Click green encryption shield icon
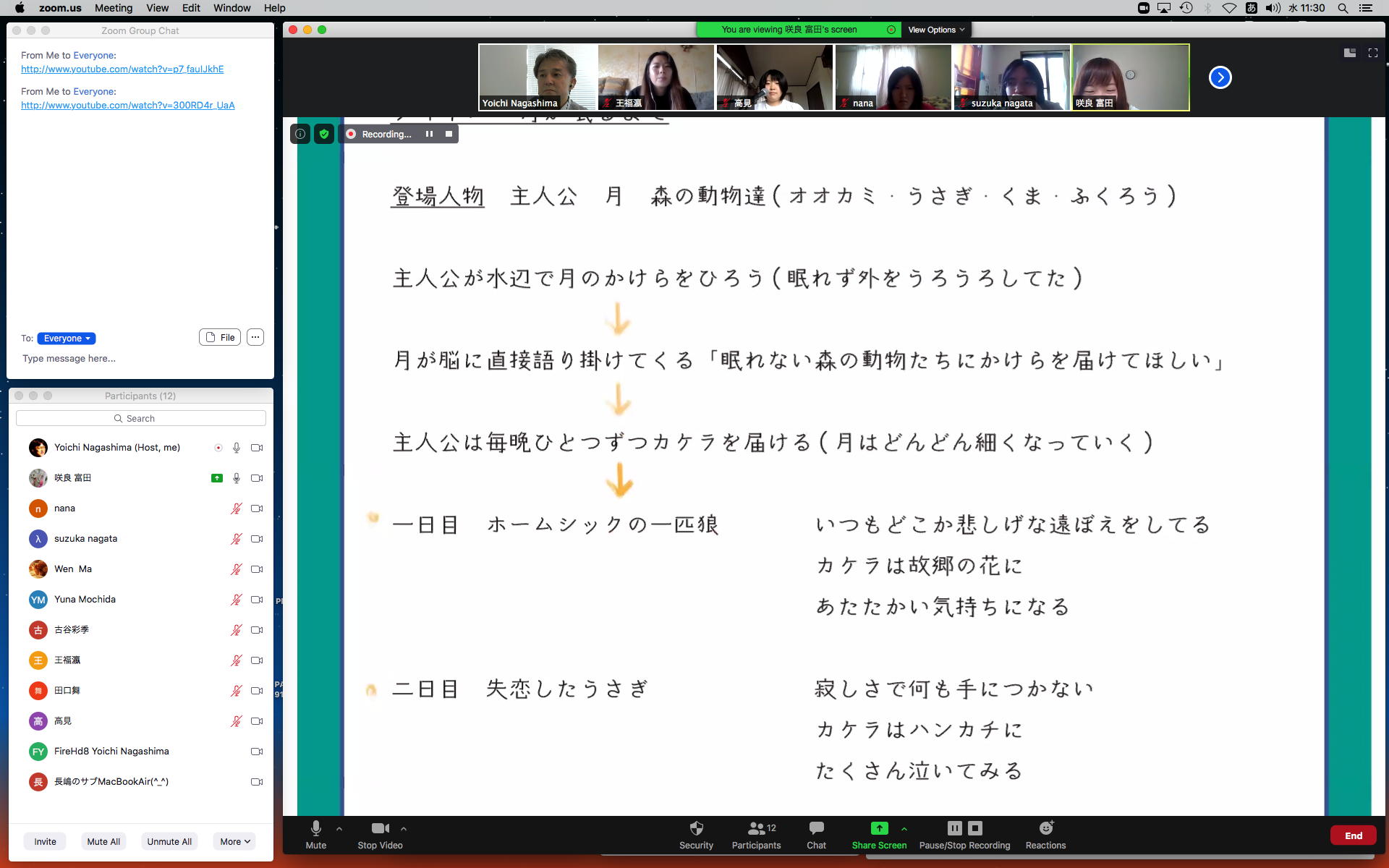 point(324,134)
